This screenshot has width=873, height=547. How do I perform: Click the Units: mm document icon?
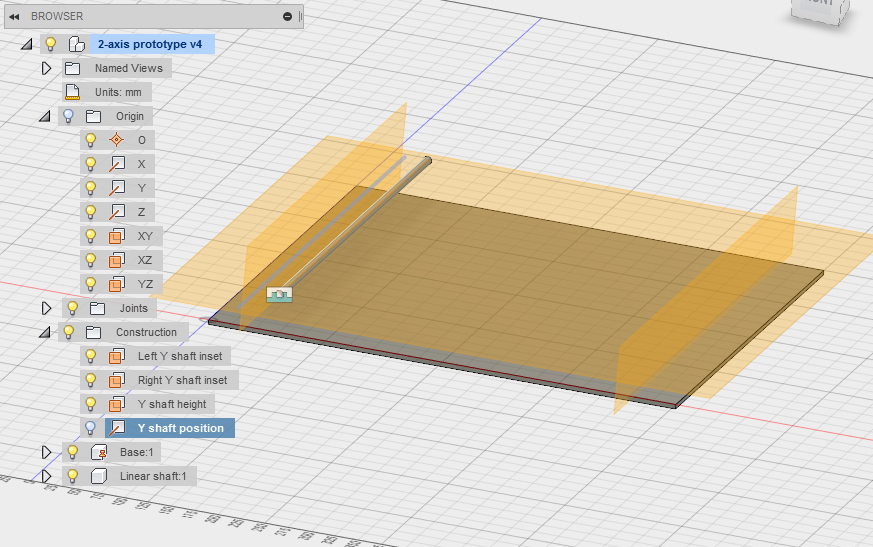point(73,92)
